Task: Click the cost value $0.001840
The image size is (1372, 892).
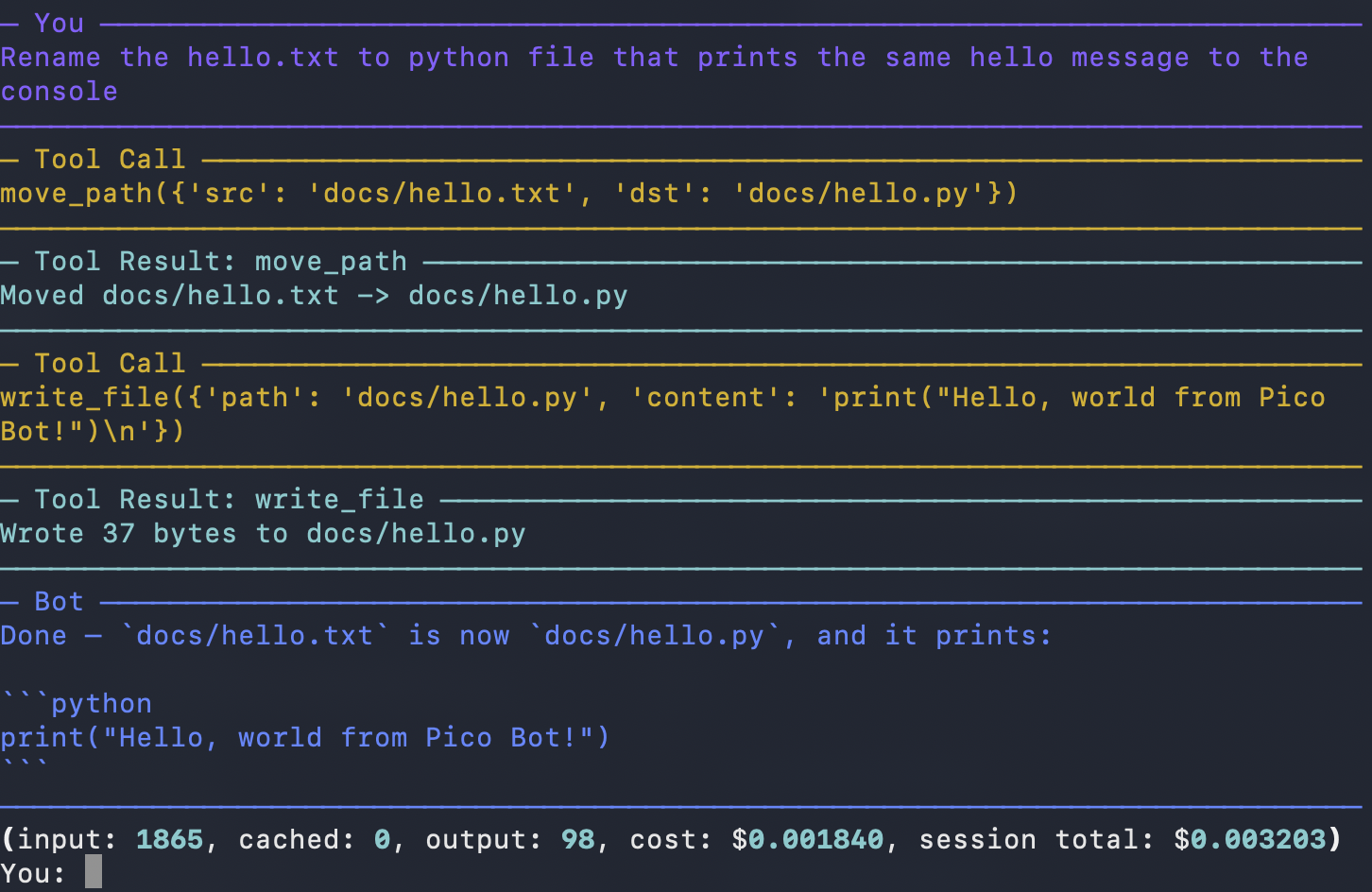Action: (x=808, y=839)
